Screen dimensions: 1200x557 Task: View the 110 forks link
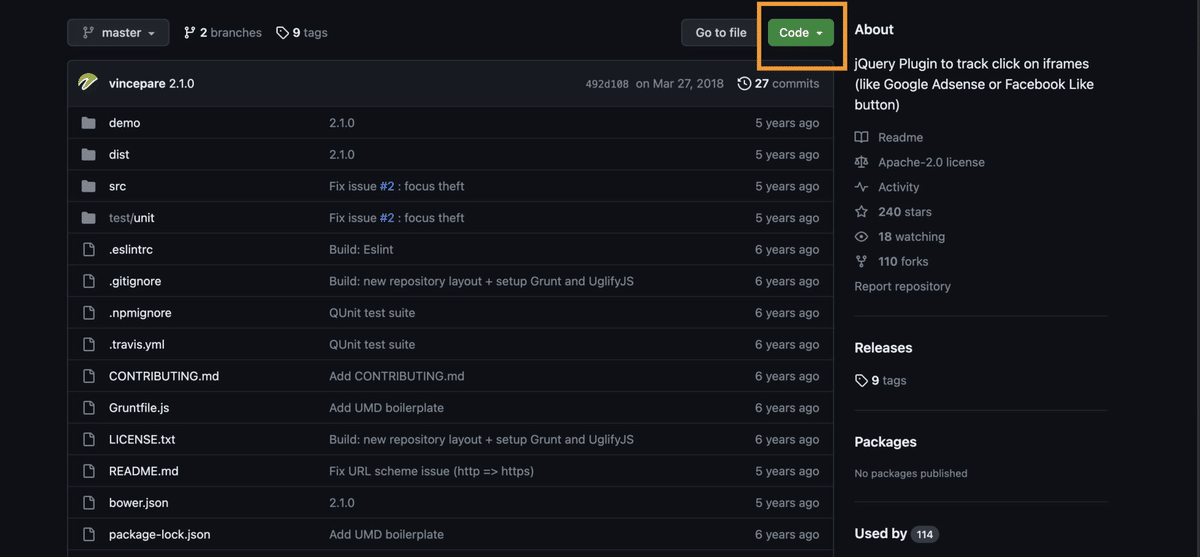903,262
